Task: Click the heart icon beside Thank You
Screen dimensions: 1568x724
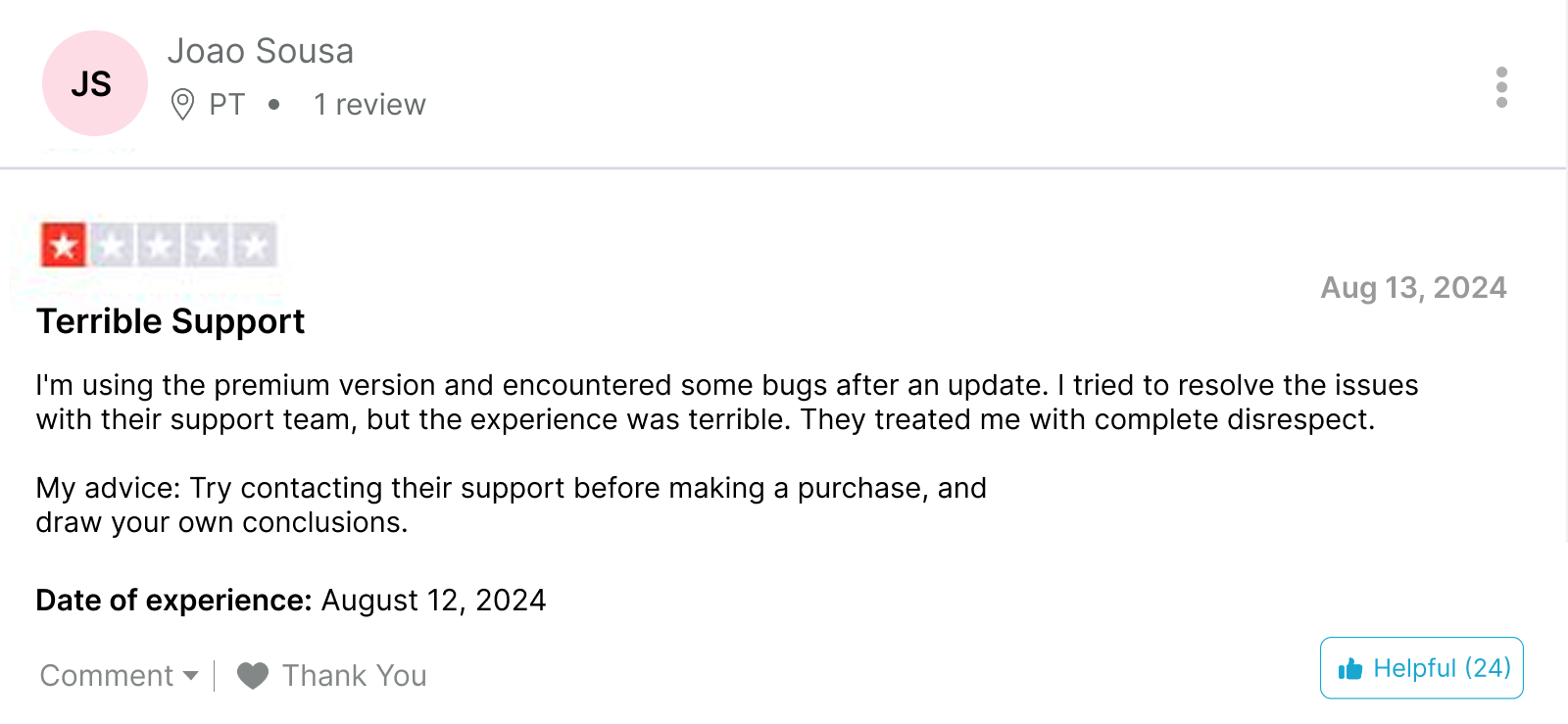Action: click(x=253, y=675)
